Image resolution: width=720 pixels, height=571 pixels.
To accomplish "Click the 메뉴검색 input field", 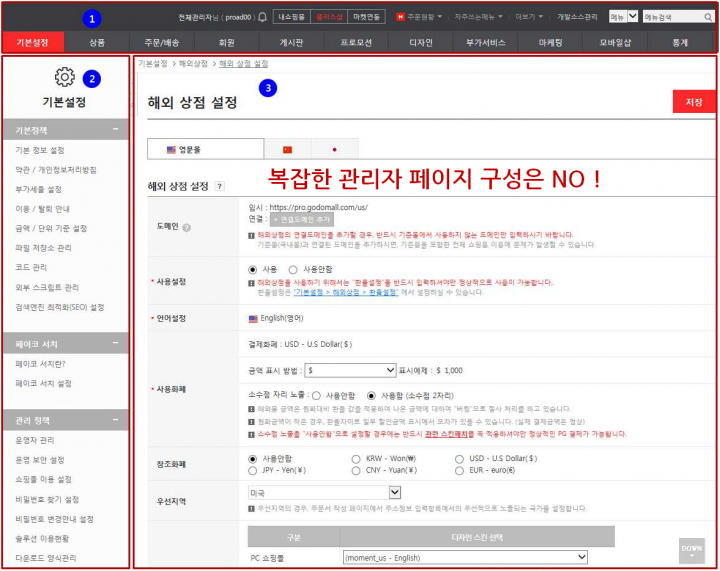I will [x=673, y=17].
